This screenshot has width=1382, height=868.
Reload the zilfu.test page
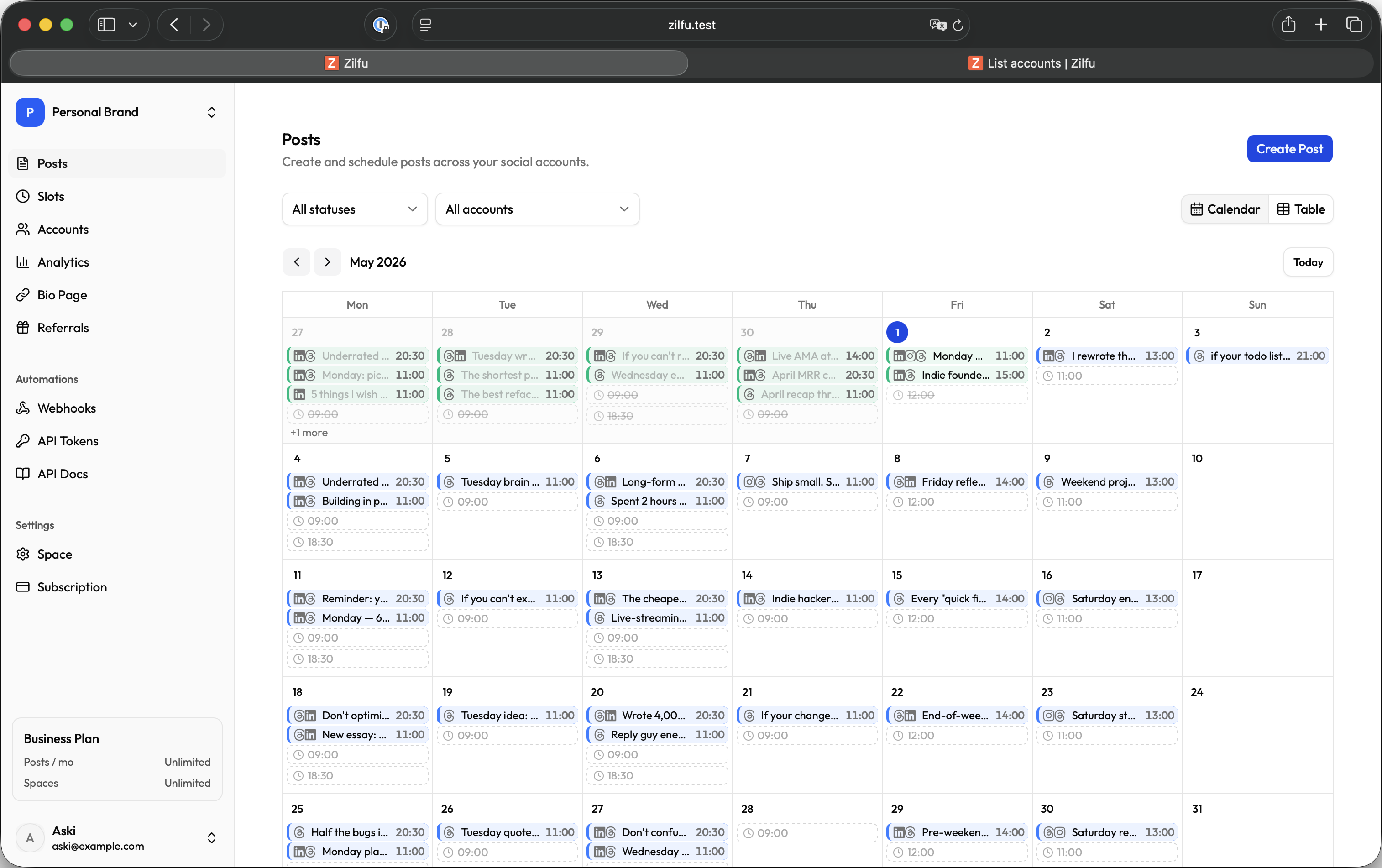[x=958, y=25]
